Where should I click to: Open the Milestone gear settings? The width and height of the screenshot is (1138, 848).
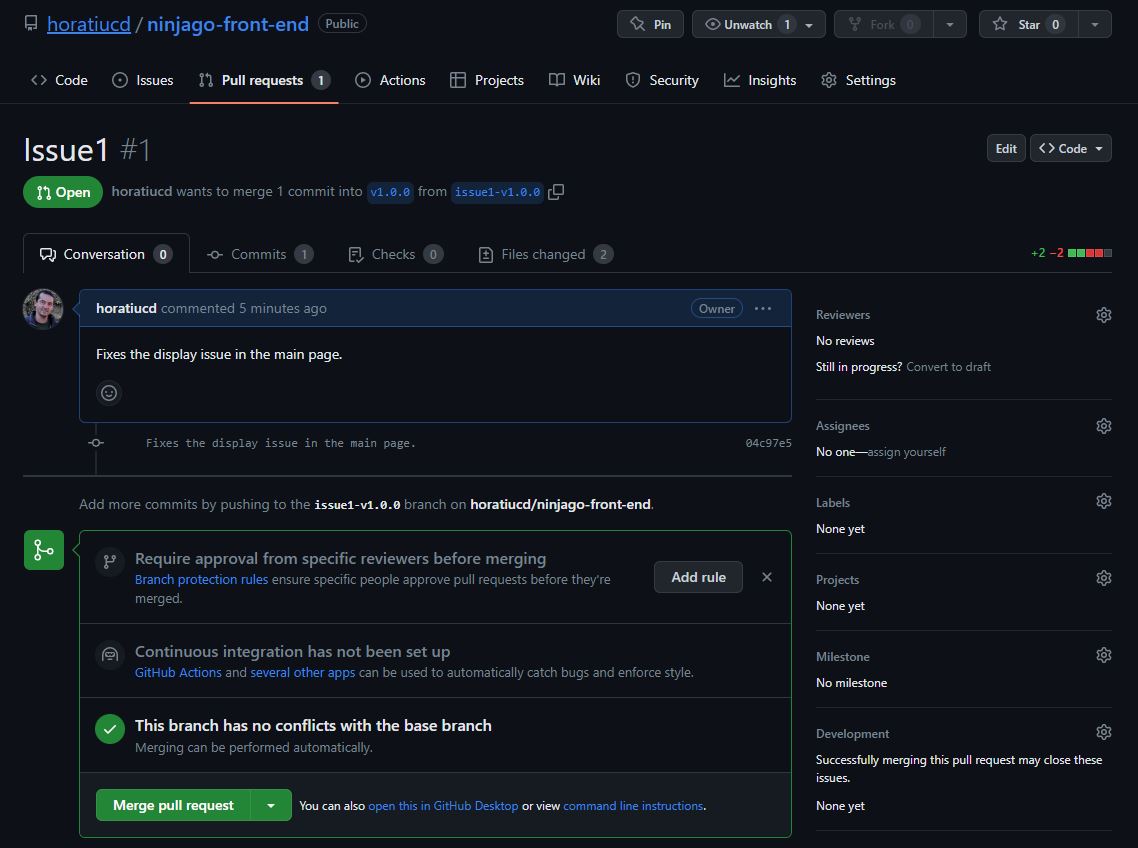(1103, 656)
